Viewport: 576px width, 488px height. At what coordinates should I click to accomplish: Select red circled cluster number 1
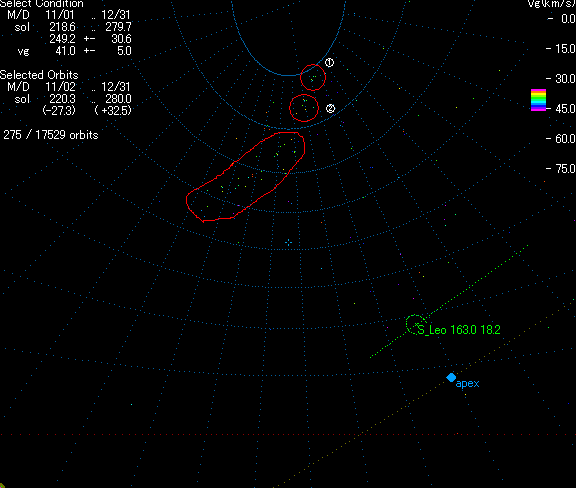313,77
